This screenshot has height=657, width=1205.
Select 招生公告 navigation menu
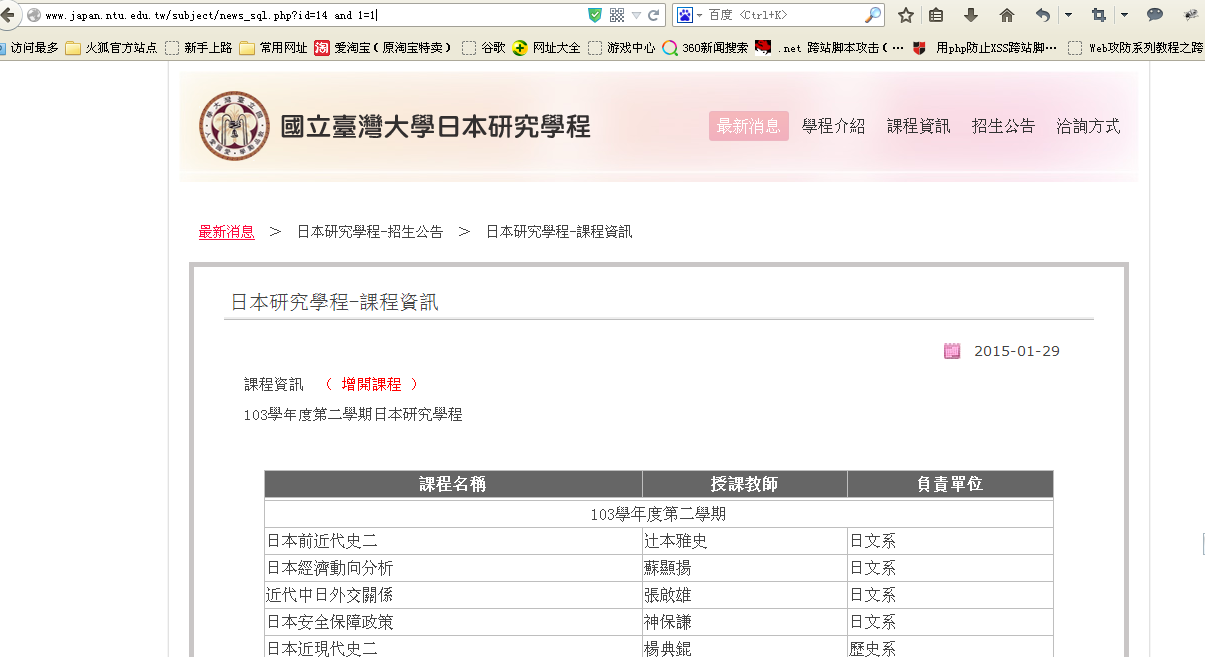[x=1003, y=126]
